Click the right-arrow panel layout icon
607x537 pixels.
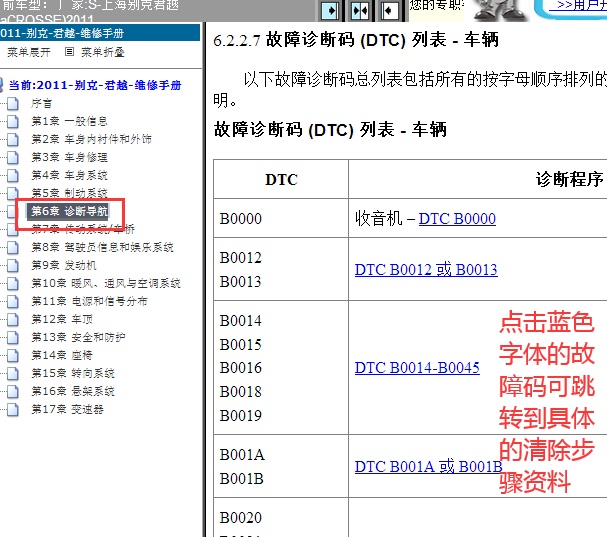(x=330, y=10)
